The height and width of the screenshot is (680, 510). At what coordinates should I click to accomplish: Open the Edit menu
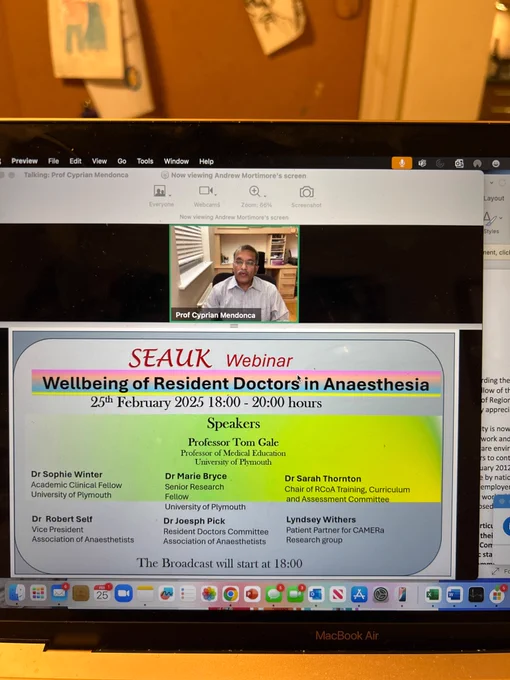[75, 161]
